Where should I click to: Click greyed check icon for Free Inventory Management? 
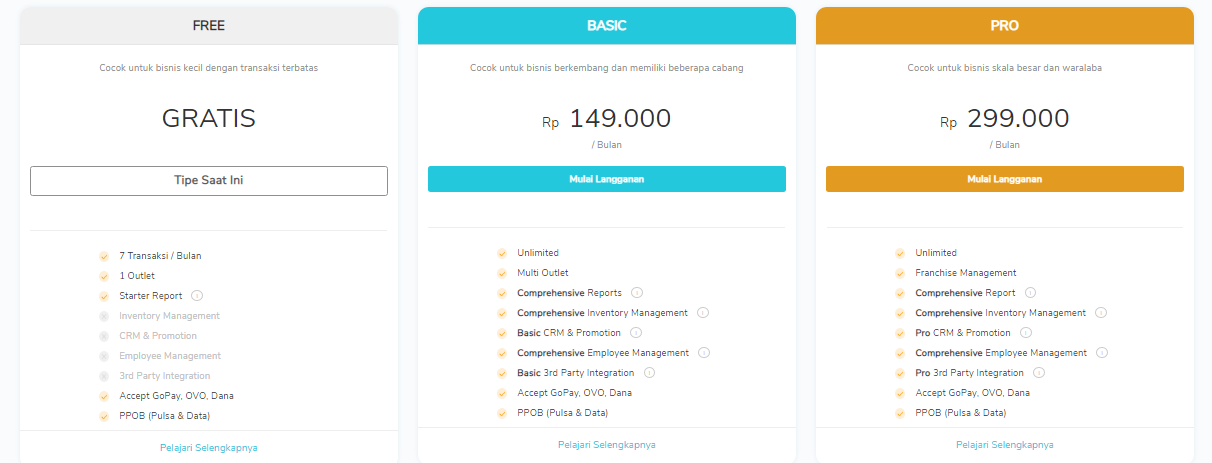coord(104,316)
